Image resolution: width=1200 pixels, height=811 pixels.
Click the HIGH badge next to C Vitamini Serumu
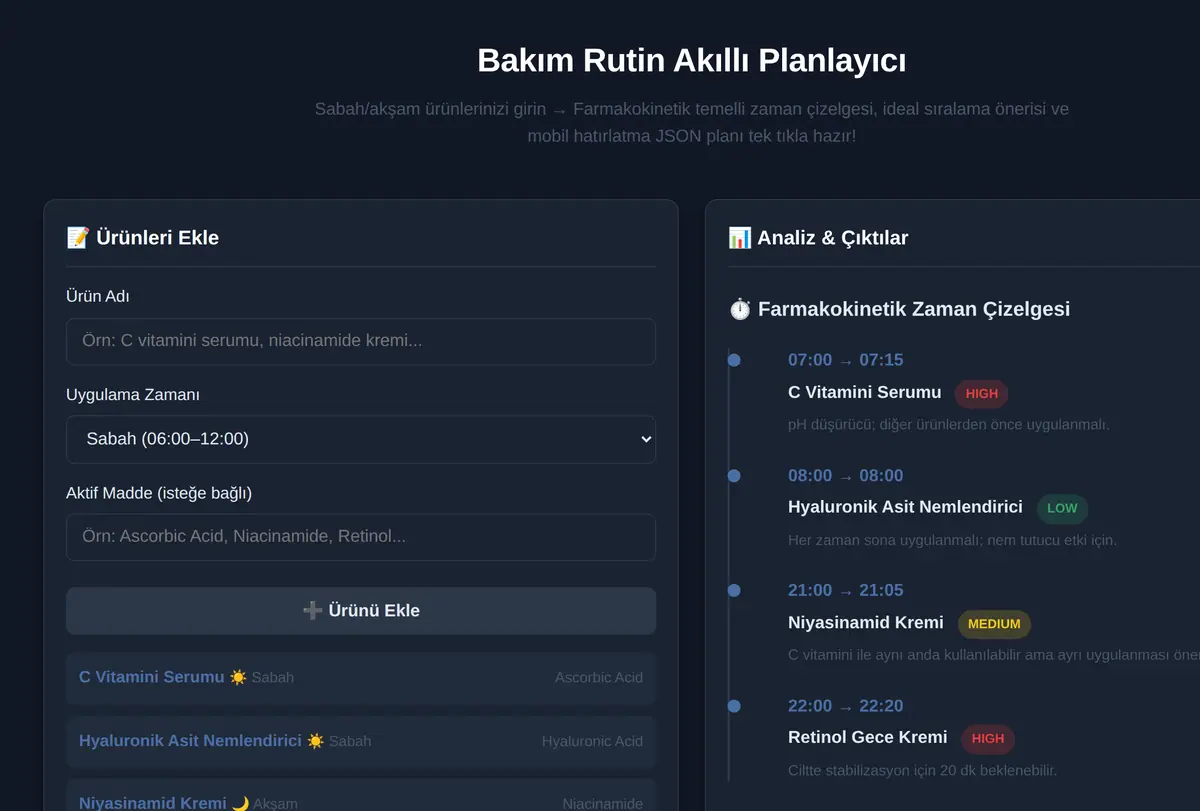pyautogui.click(x=982, y=393)
